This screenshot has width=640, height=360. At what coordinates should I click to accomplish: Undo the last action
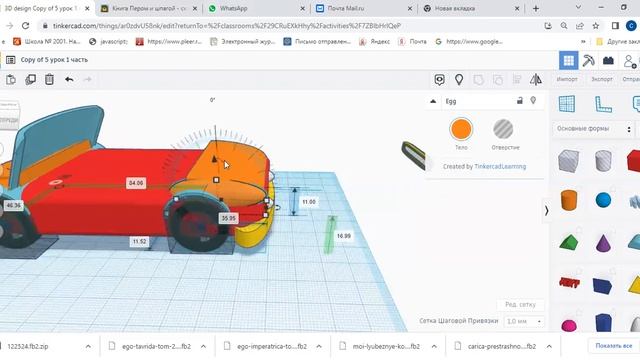point(69,79)
